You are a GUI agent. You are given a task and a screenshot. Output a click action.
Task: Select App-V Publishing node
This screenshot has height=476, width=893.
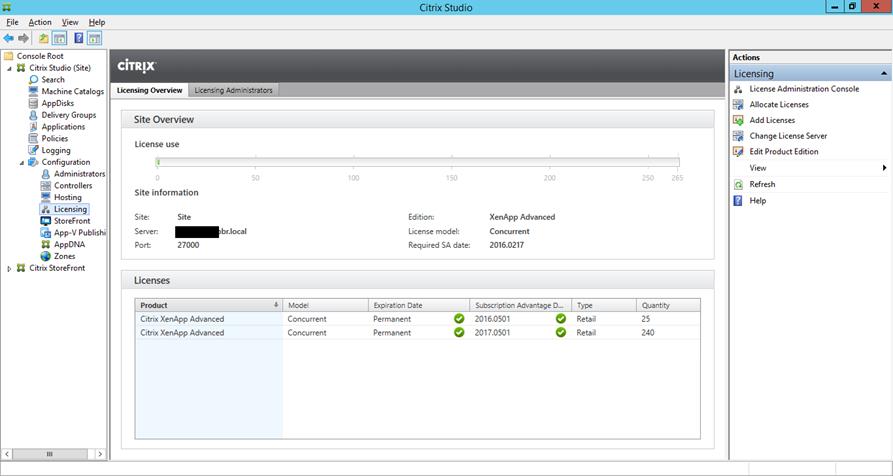click(79, 232)
